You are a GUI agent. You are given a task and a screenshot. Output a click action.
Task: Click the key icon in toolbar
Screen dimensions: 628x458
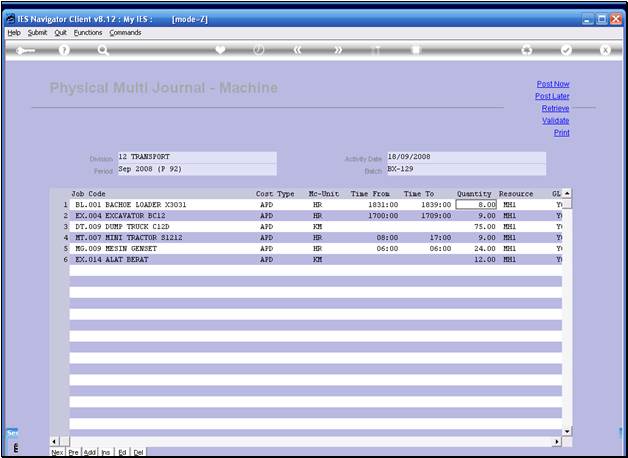pos(25,50)
